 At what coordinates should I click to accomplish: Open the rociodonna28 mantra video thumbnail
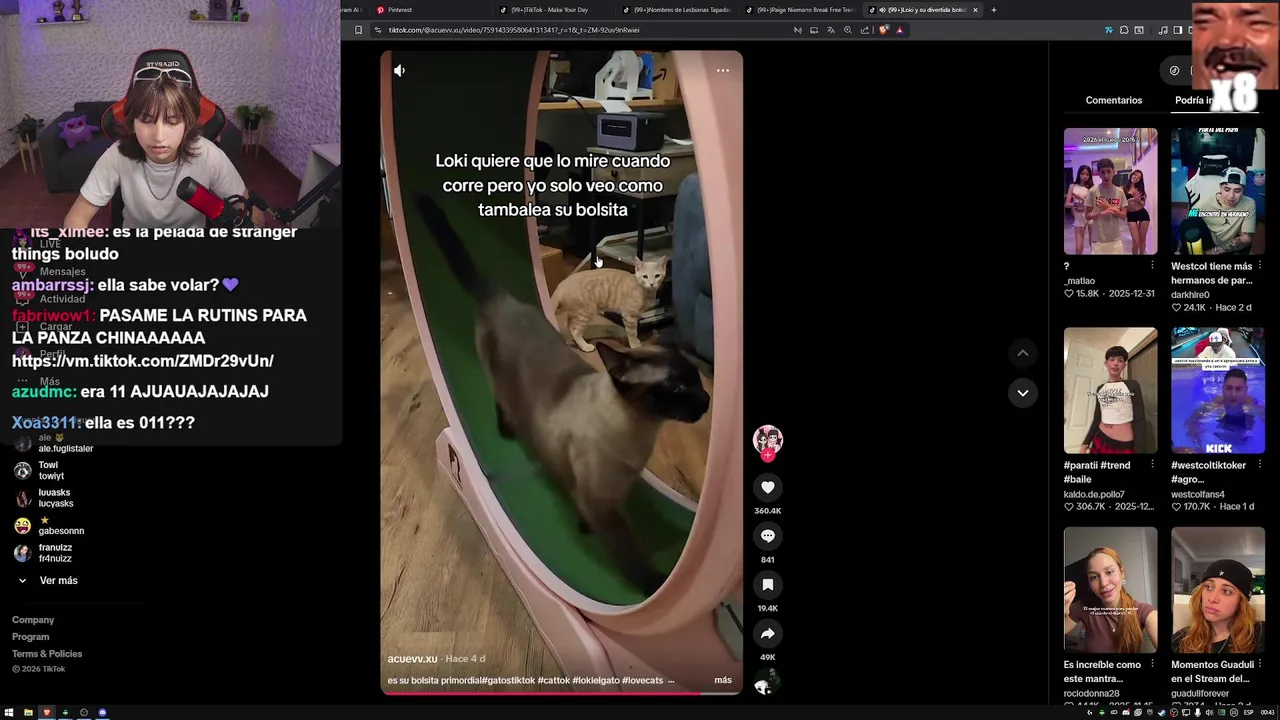point(1110,590)
